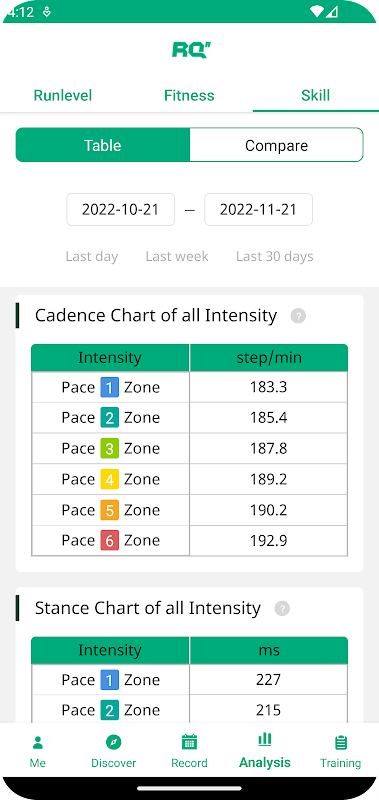This screenshot has width=379, height=800.
Task: Tap help icon beside Stance Chart title
Action: pyautogui.click(x=282, y=608)
